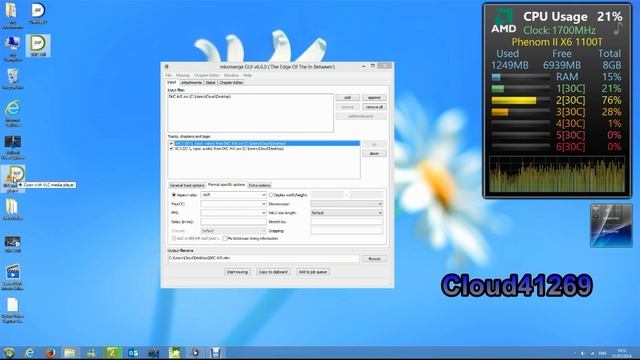Click the small gadget thumbnail below CPU gadget

point(611,226)
